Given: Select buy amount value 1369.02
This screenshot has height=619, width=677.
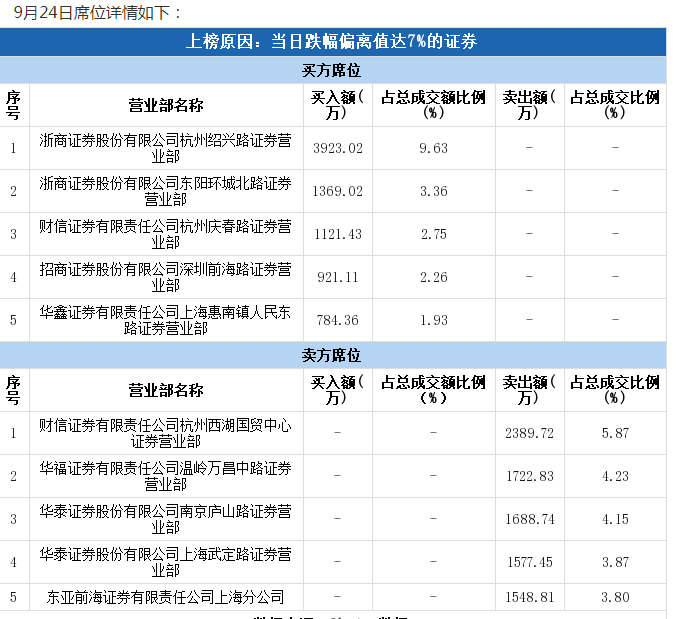Looking at the screenshot, I should [338, 191].
